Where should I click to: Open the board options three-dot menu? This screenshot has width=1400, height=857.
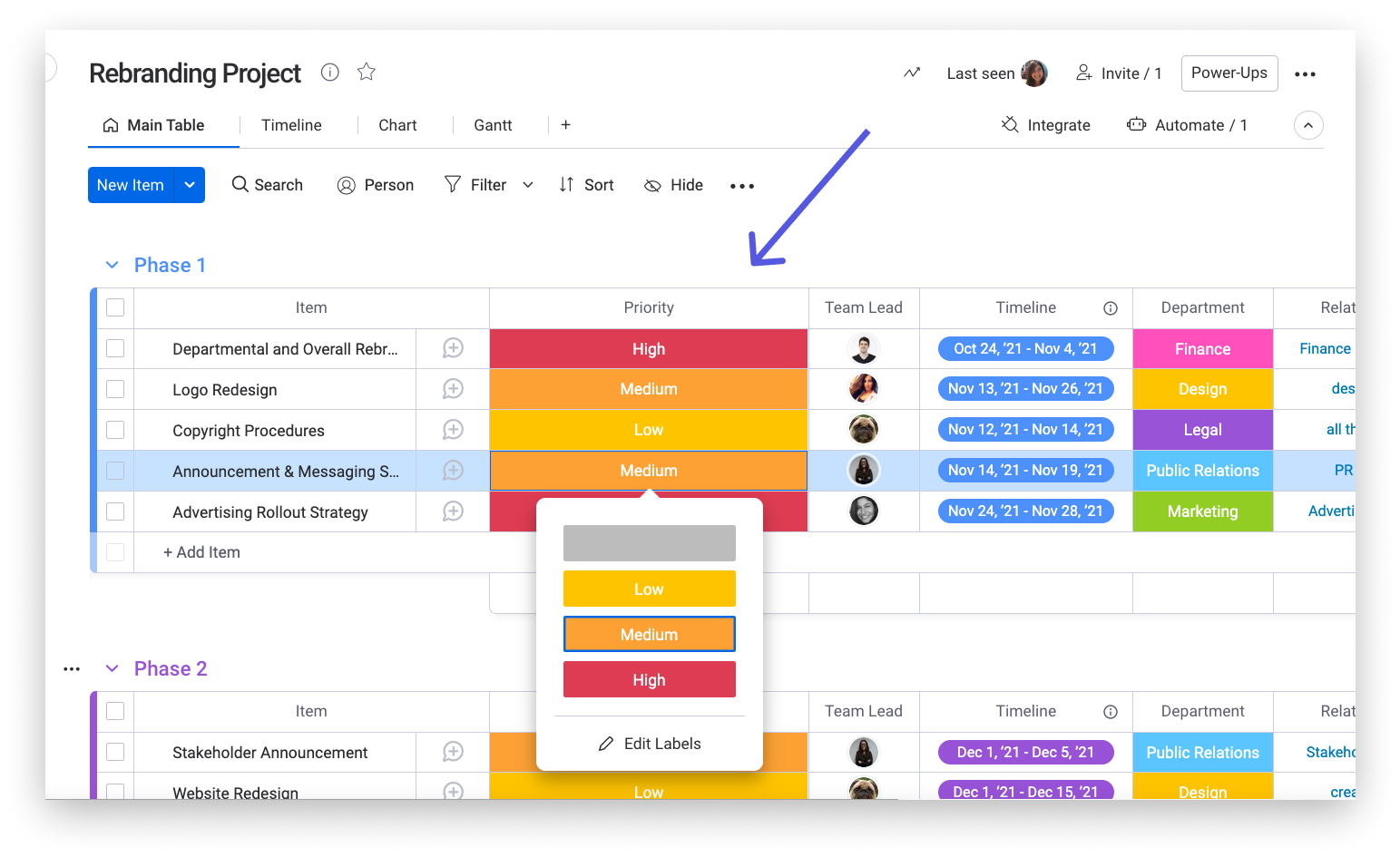click(x=1305, y=74)
